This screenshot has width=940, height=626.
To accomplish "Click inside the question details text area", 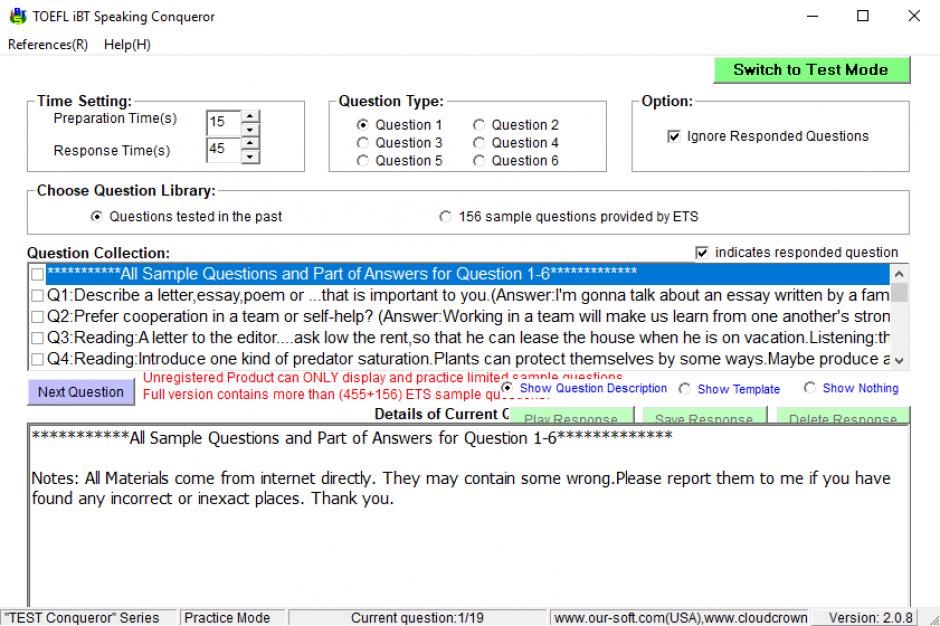I will [469, 516].
